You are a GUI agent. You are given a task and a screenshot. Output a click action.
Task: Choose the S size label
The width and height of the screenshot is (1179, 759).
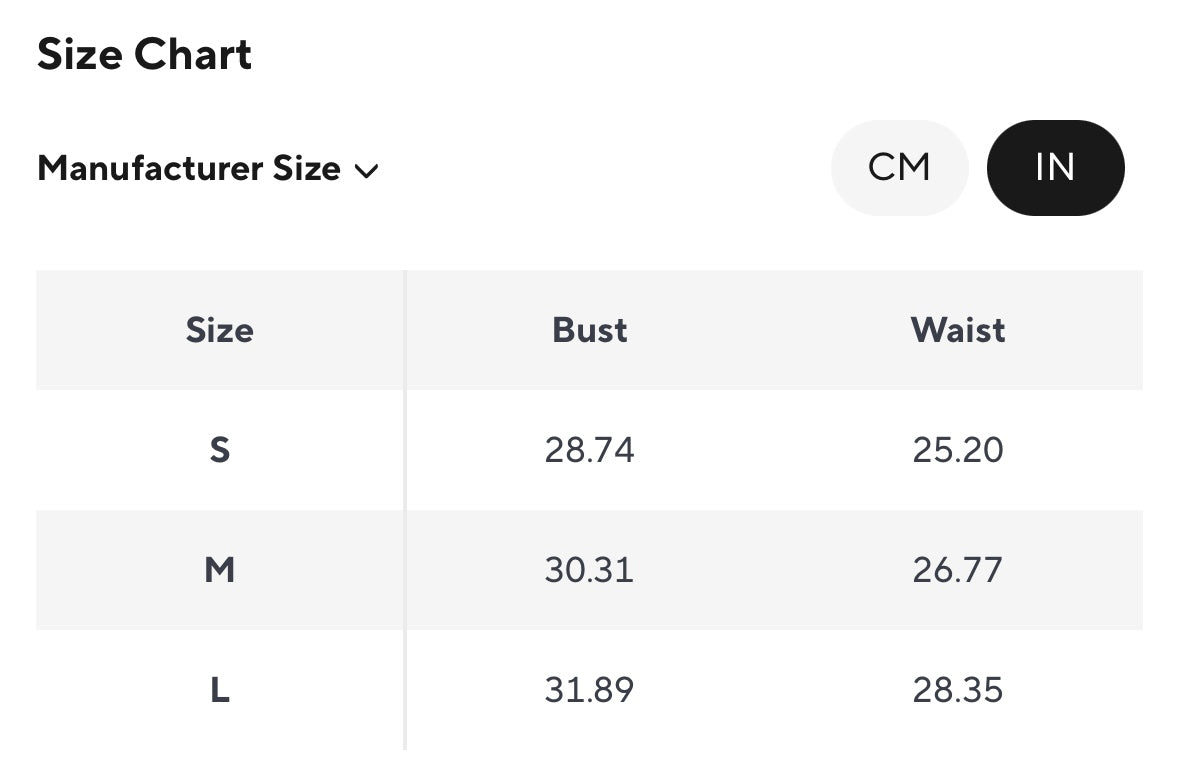[x=219, y=450]
